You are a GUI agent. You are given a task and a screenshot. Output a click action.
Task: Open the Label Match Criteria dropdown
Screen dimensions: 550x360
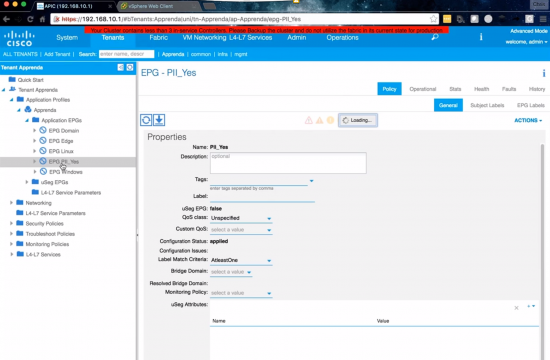269,261
